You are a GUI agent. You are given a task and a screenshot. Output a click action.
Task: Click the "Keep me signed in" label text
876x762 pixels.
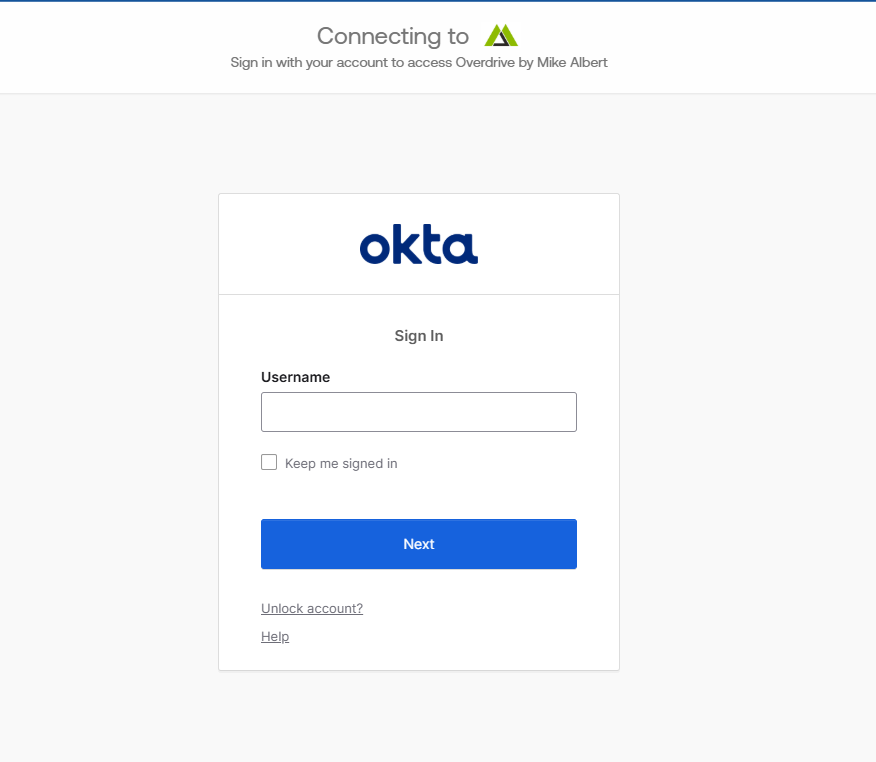click(341, 464)
